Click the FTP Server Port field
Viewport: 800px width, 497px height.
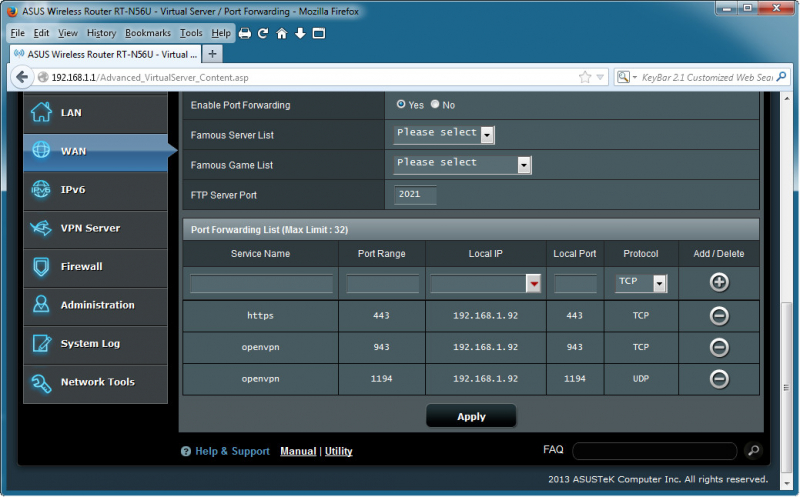414,195
